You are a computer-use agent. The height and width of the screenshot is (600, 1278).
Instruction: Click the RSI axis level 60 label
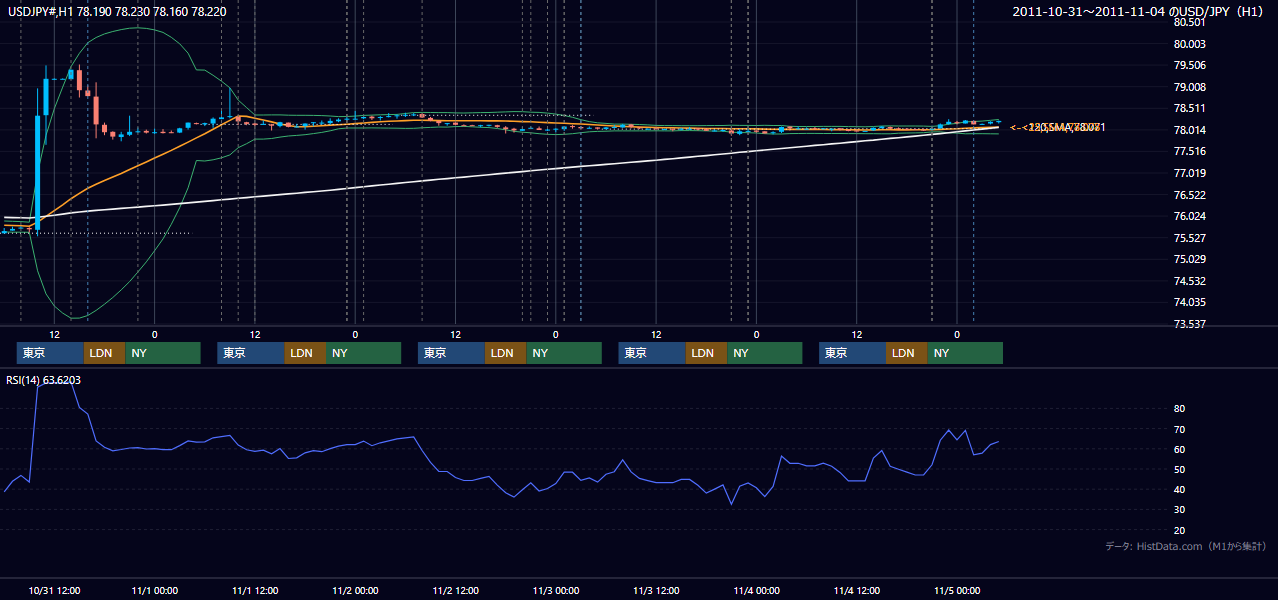click(1180, 449)
